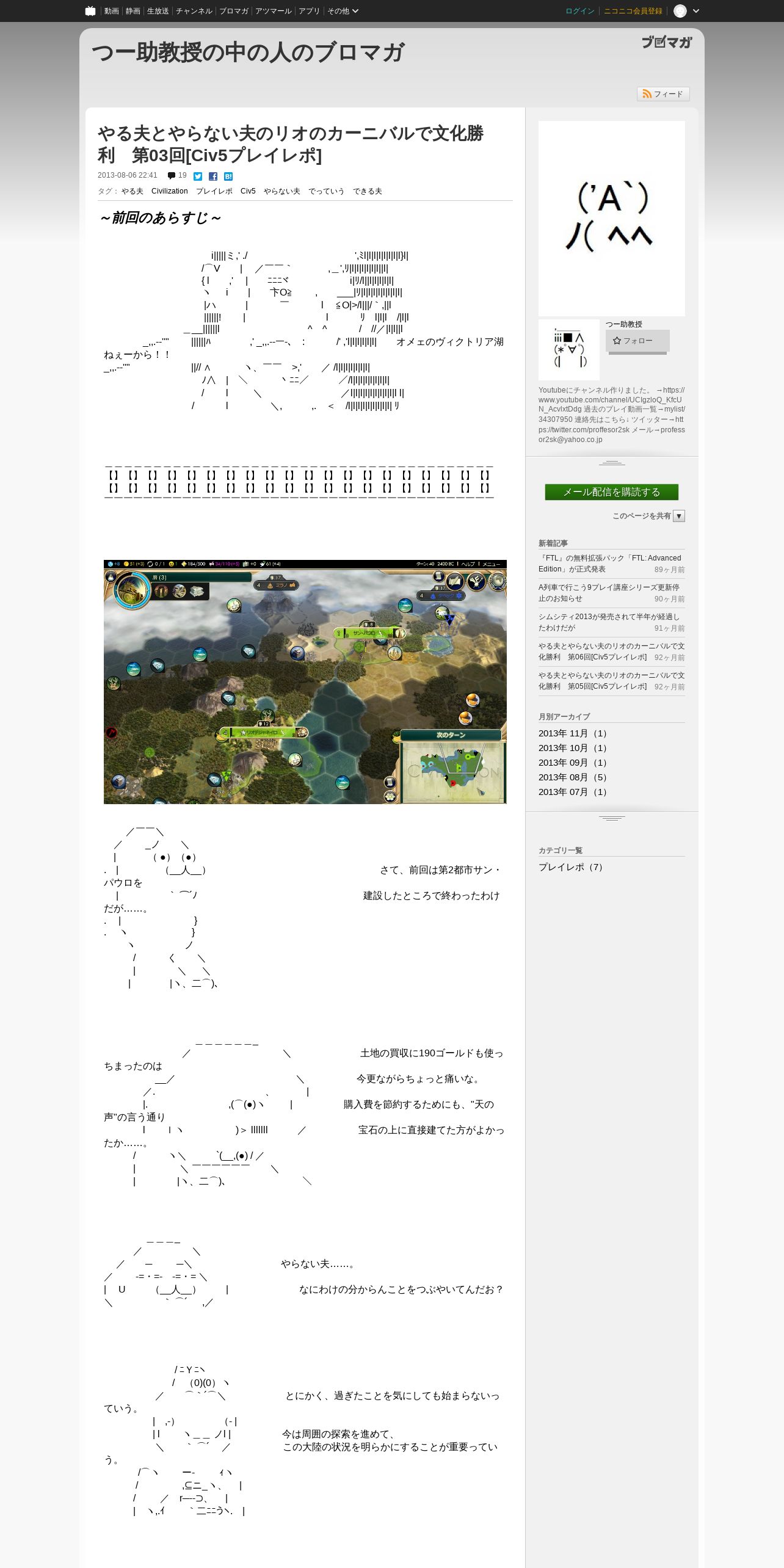
Task: Click the Civilization tag
Action: click(x=170, y=191)
